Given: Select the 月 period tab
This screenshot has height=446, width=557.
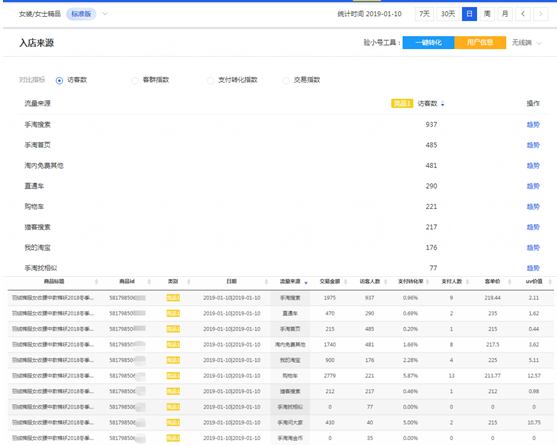Looking at the screenshot, I should coord(505,14).
